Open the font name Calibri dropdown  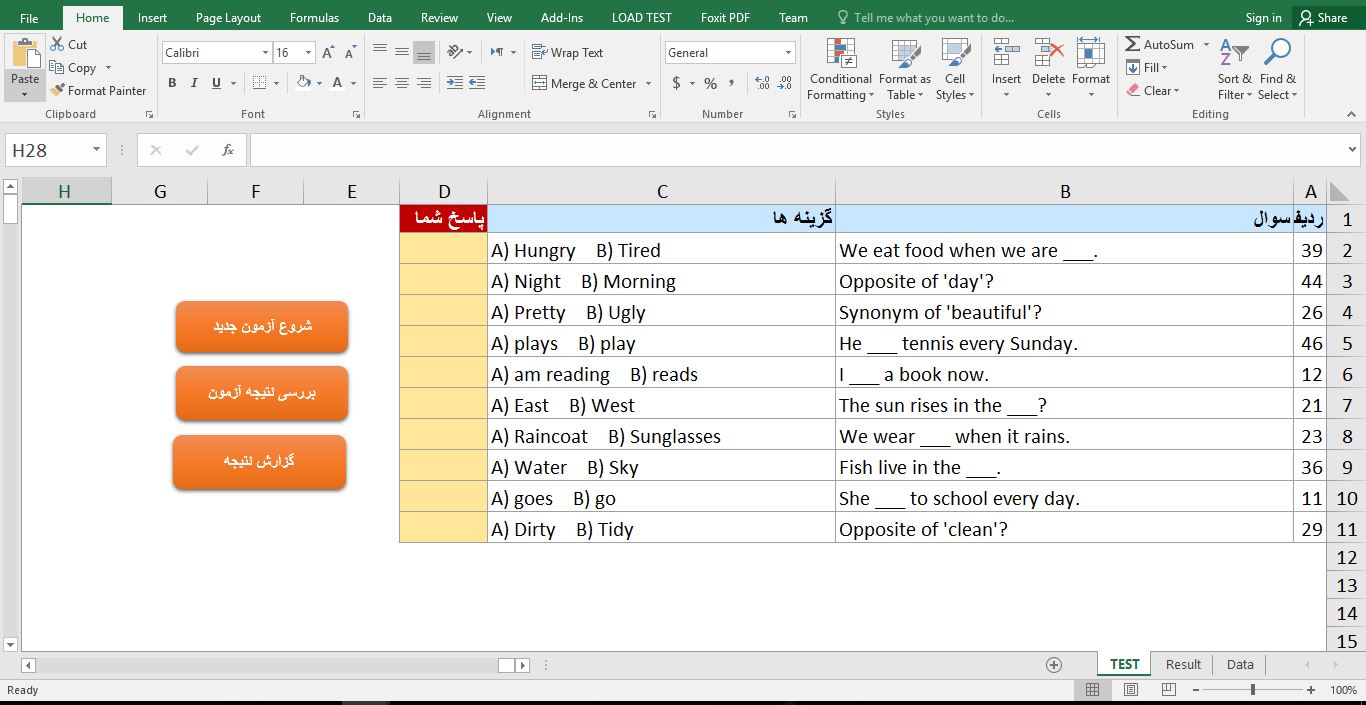[265, 53]
